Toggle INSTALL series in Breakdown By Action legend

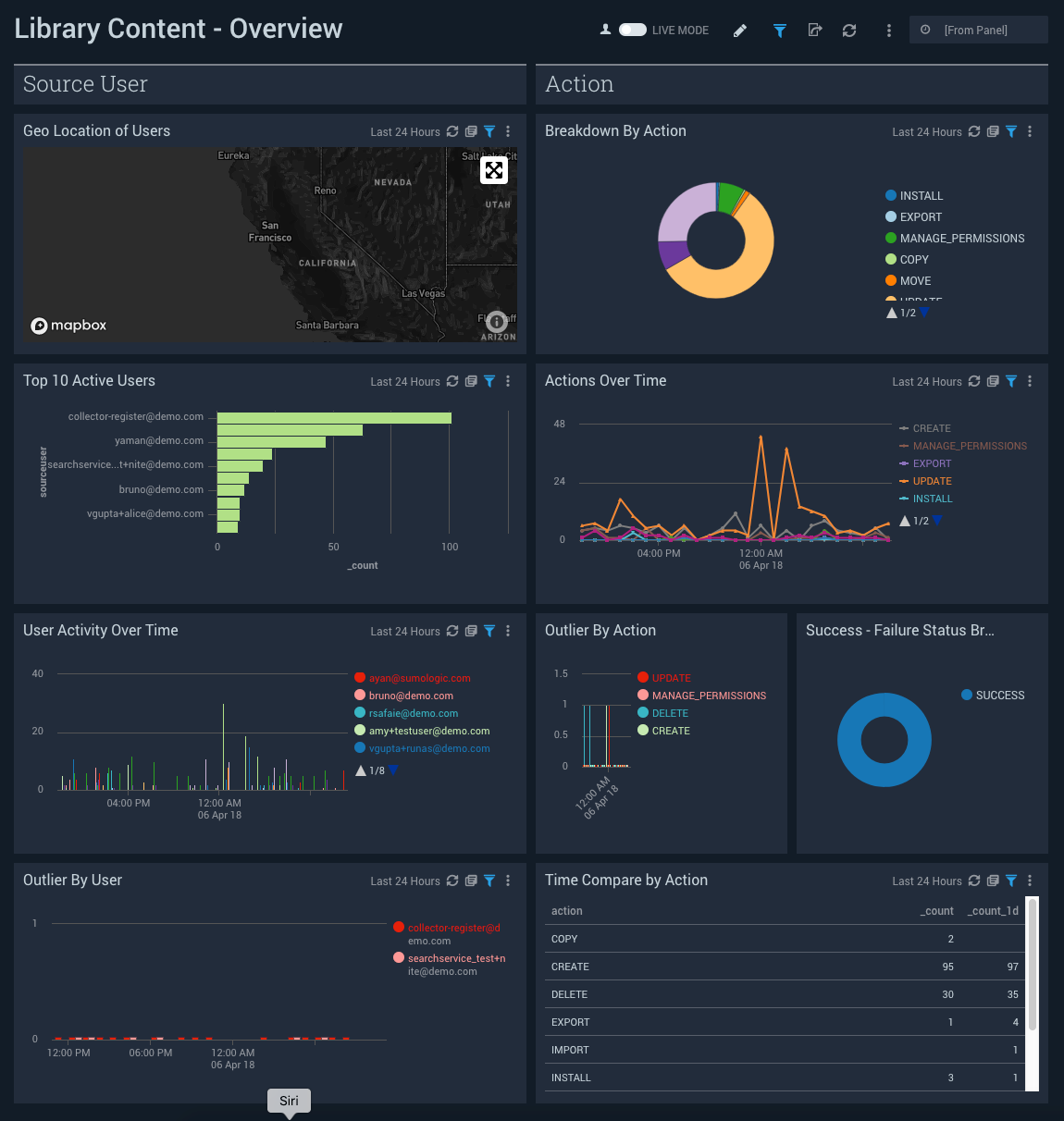(921, 196)
